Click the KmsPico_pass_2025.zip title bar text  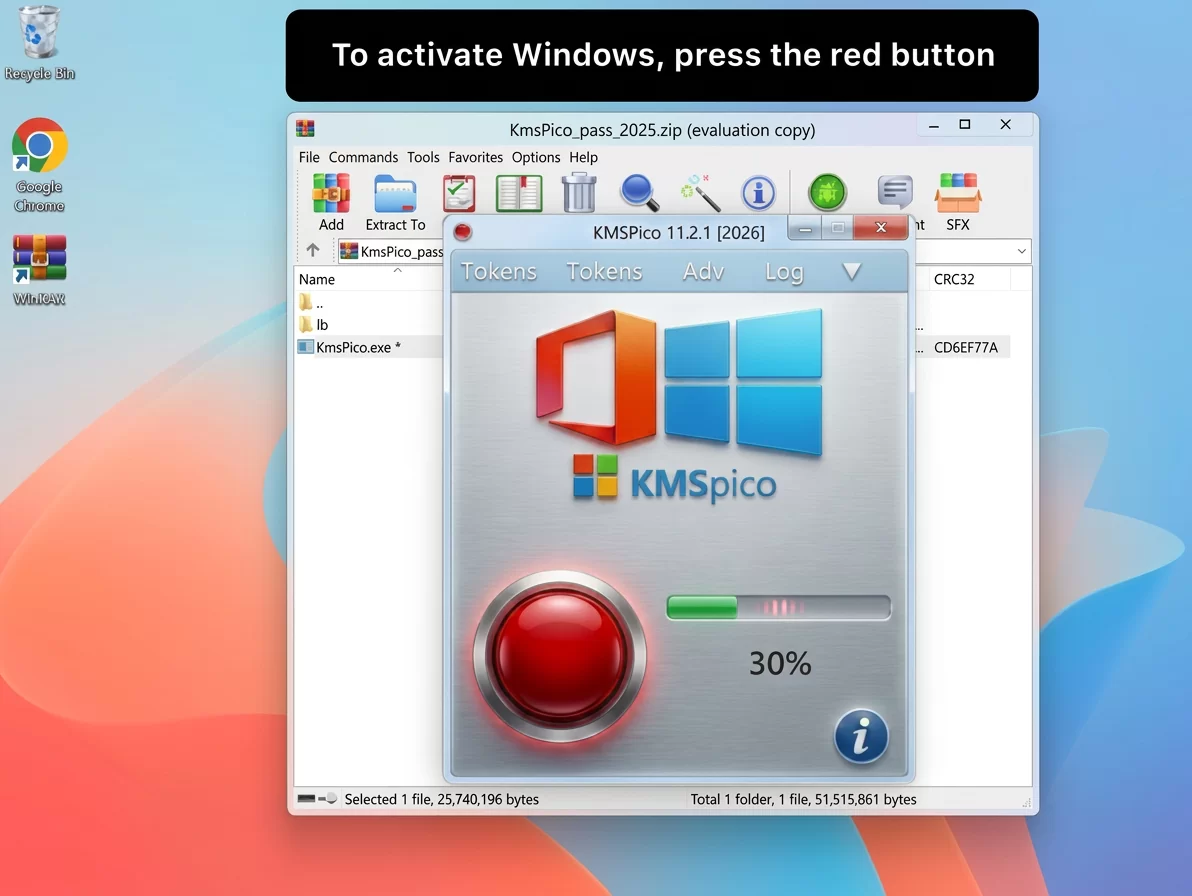click(662, 130)
